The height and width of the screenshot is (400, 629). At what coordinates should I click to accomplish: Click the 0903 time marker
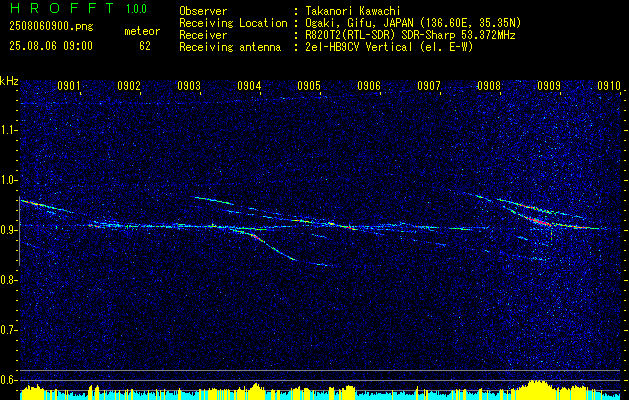click(x=189, y=86)
